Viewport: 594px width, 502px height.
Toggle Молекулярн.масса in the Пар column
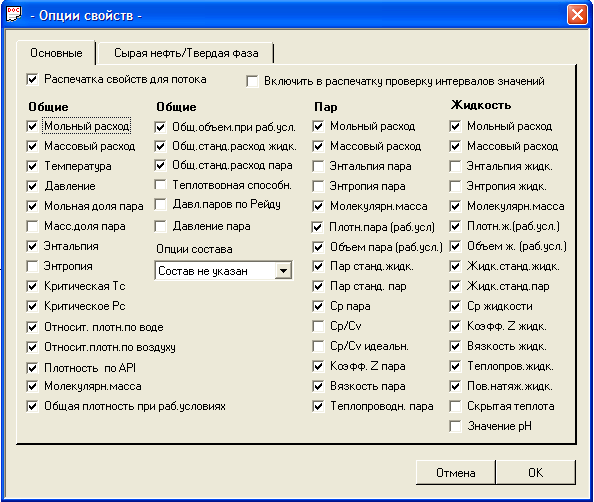click(319, 206)
